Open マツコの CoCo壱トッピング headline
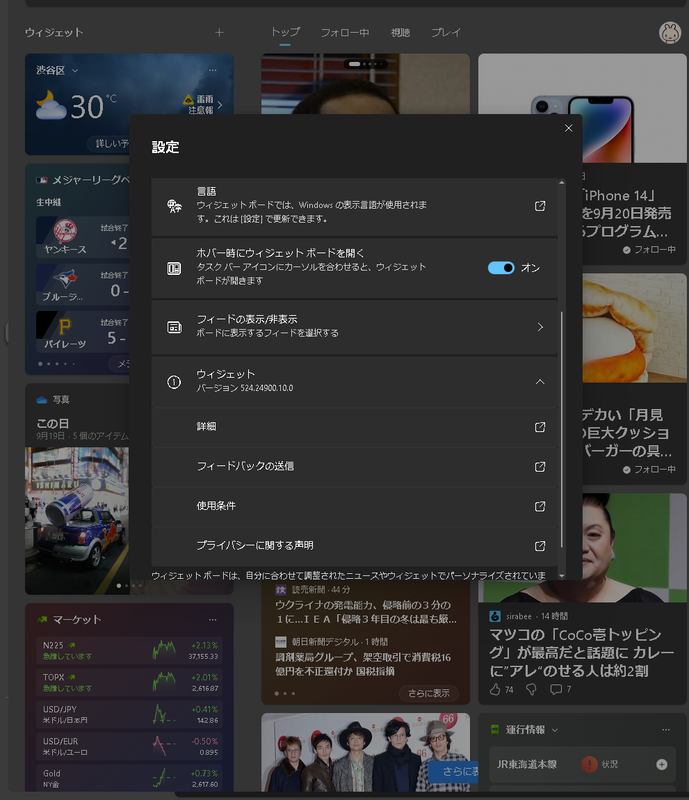 click(582, 653)
